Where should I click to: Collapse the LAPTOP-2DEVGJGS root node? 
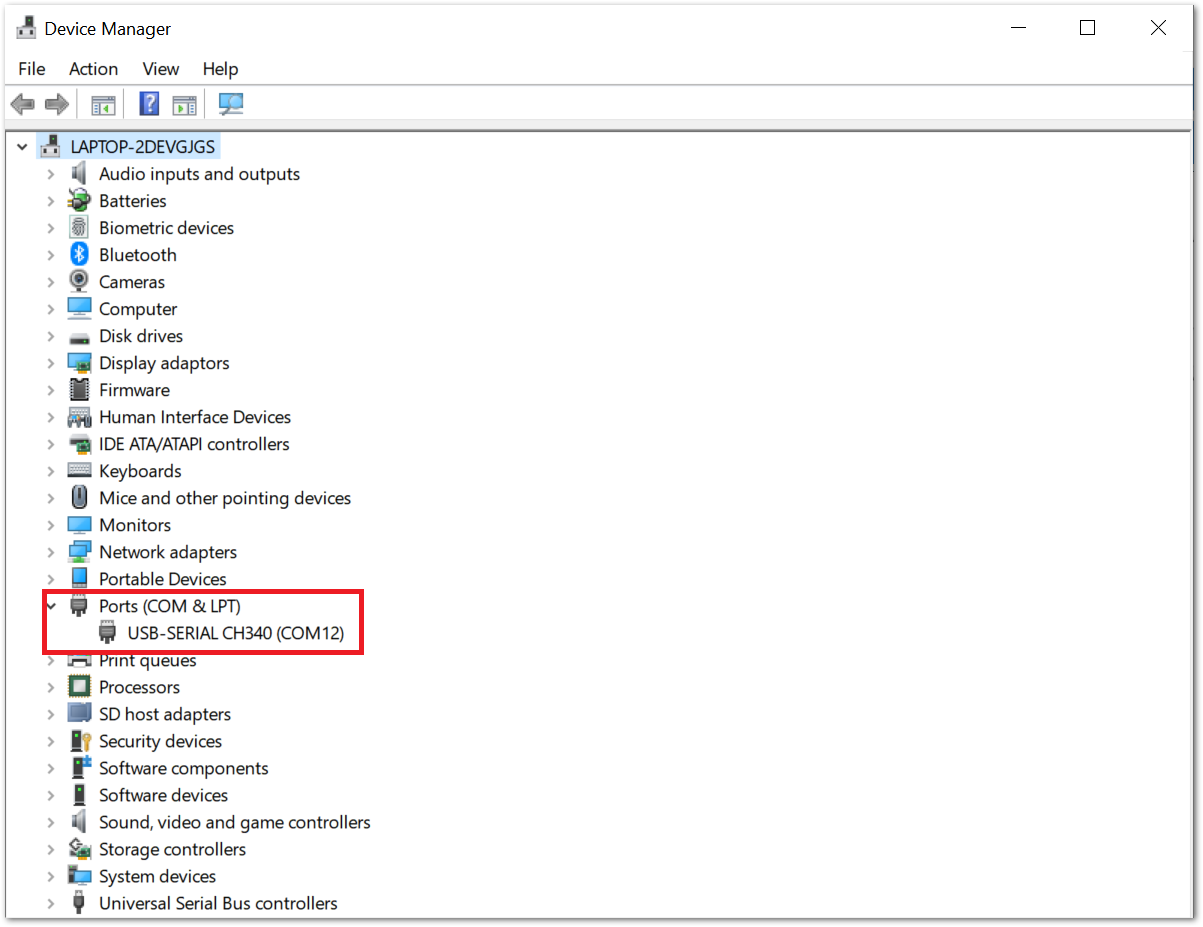tap(22, 147)
